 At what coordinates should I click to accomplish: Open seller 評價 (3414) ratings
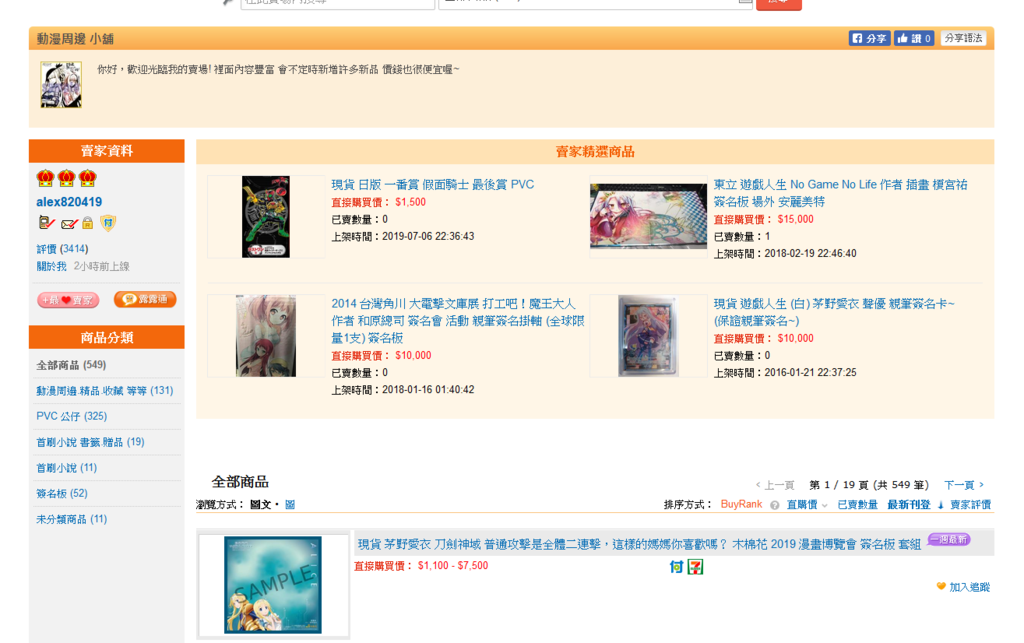pos(62,249)
